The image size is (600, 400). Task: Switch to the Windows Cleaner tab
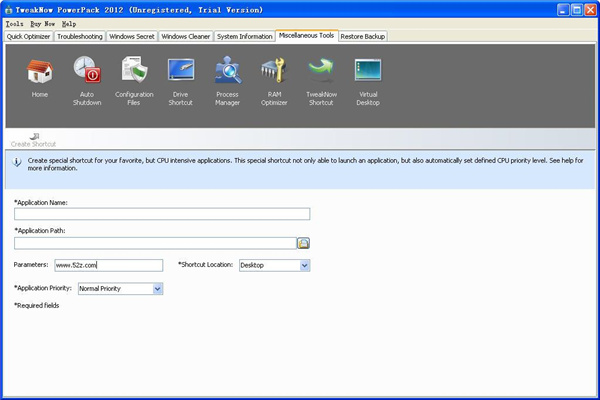click(186, 36)
